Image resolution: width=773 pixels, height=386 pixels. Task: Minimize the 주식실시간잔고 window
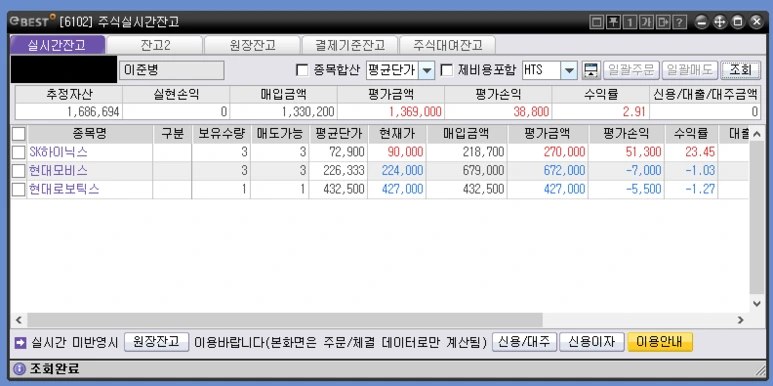point(702,22)
